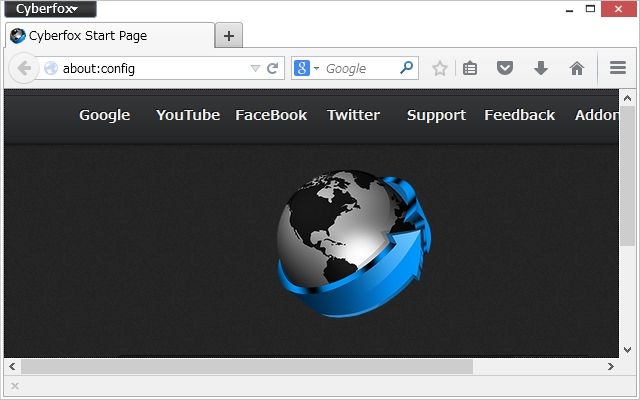This screenshot has height=400, width=640.
Task: Open the FaceBook link
Action: click(271, 115)
